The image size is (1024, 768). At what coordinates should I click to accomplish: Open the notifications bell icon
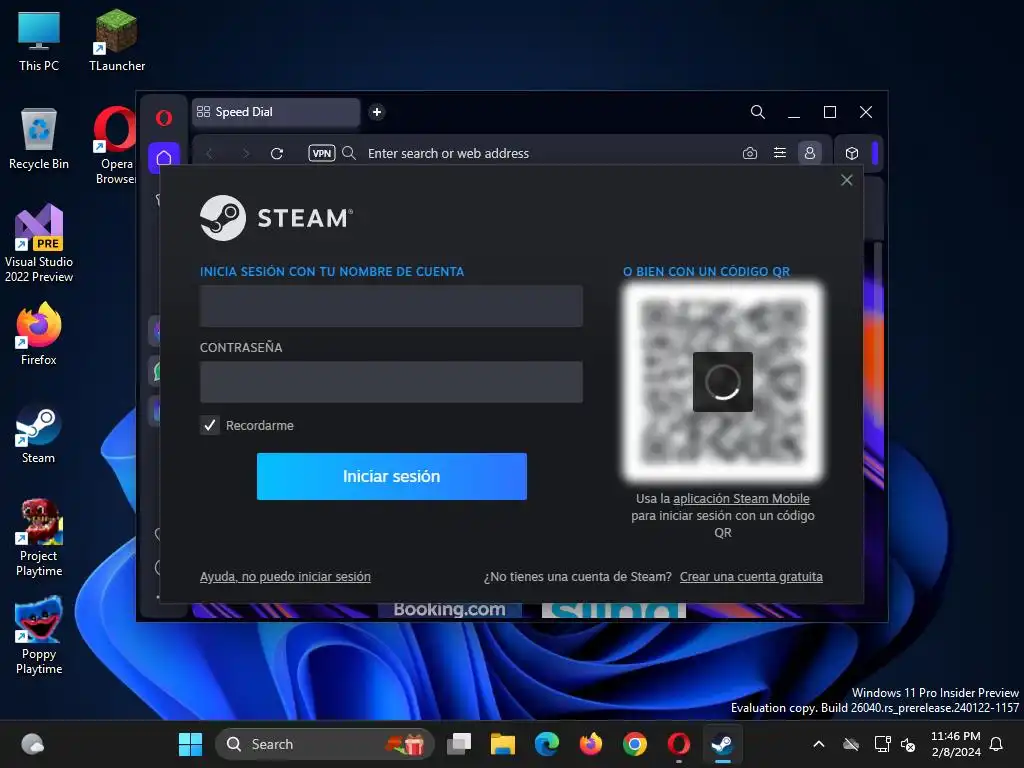(997, 744)
